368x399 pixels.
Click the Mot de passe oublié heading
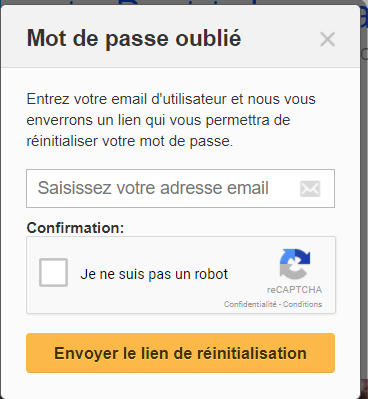pyautogui.click(x=134, y=38)
